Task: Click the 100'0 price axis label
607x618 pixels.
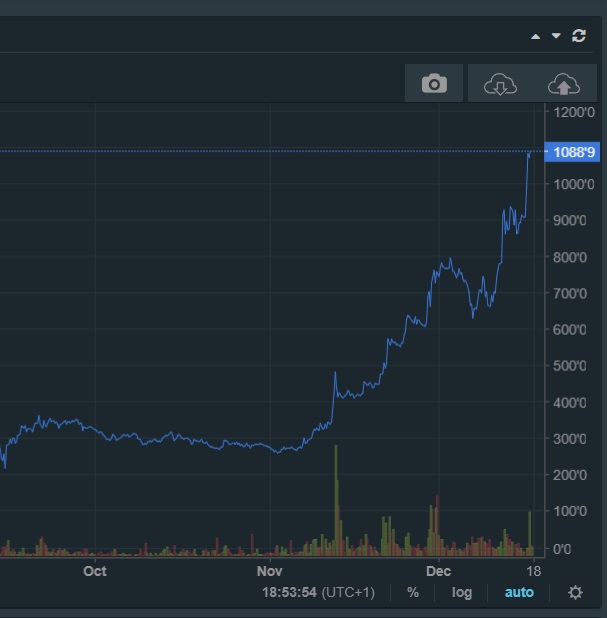Action: [x=570, y=511]
